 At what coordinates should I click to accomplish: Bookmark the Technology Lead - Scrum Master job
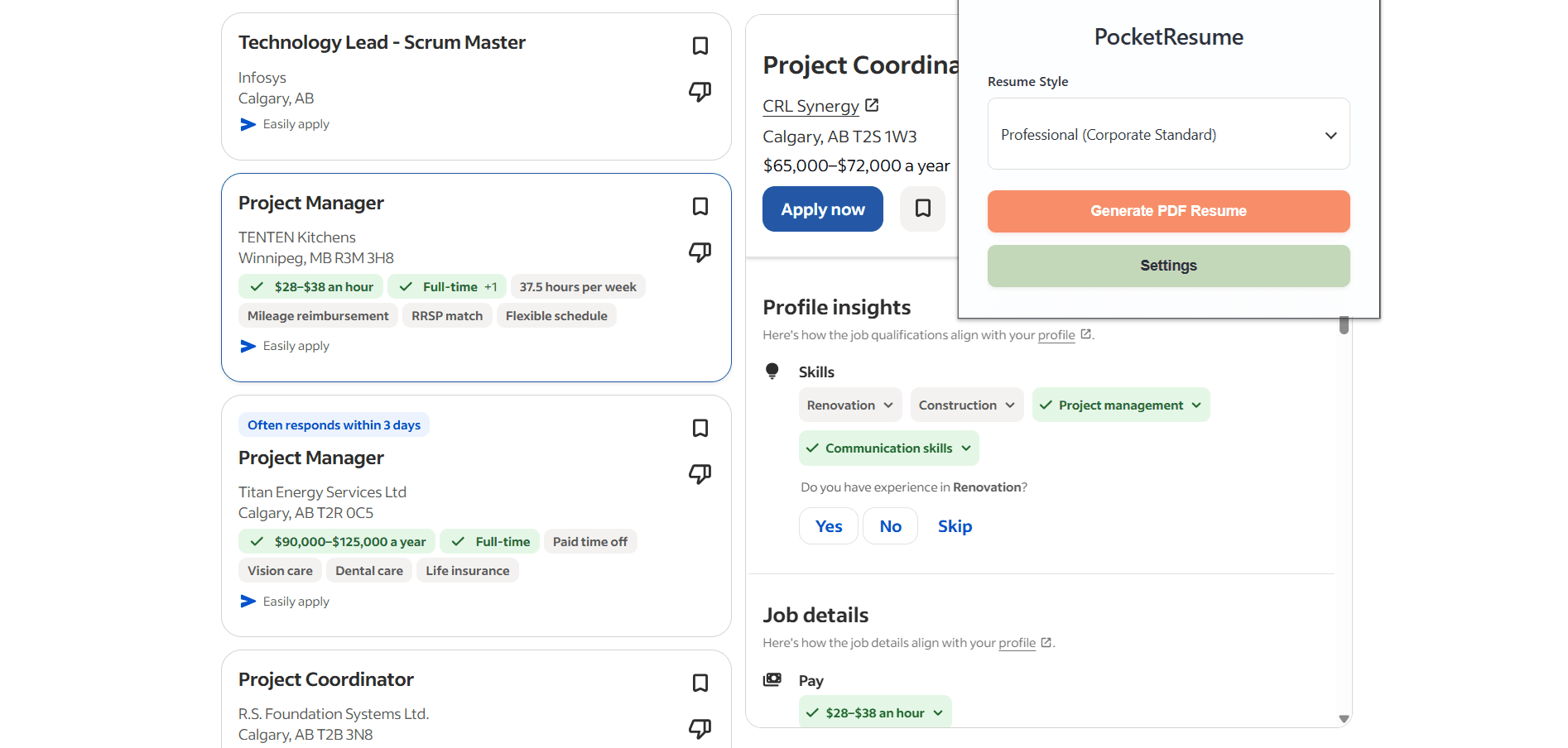coord(700,46)
